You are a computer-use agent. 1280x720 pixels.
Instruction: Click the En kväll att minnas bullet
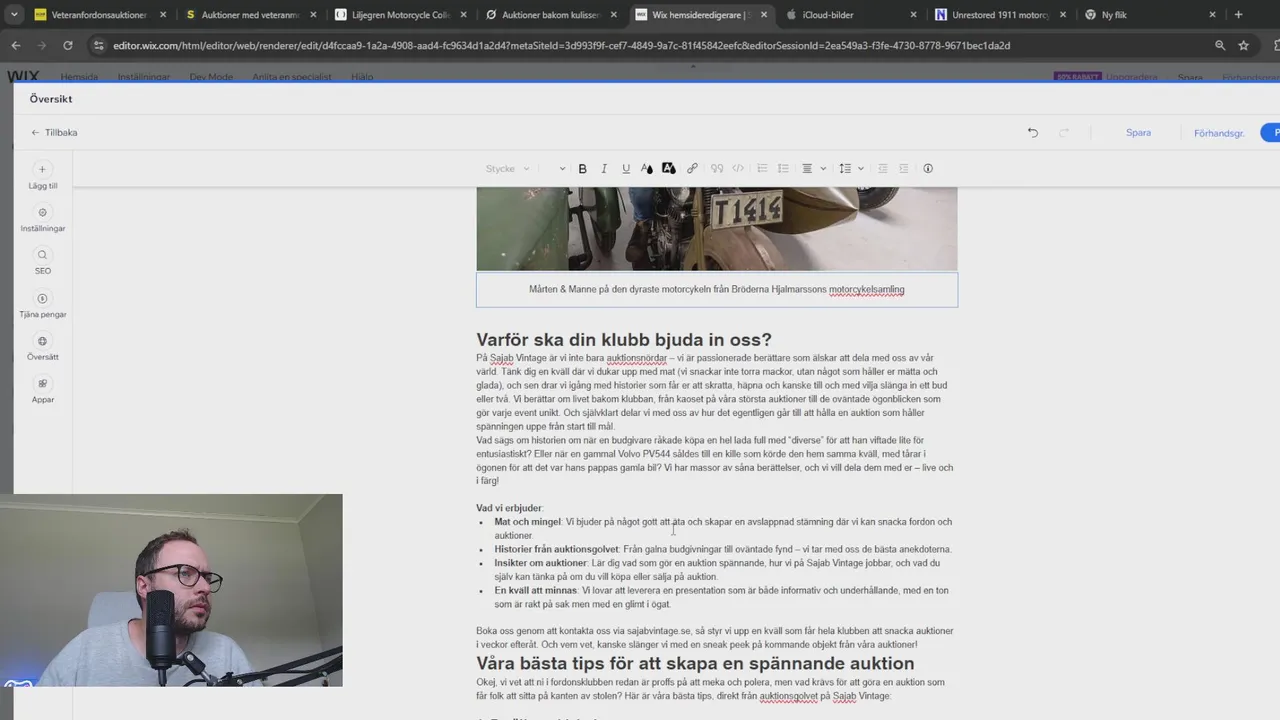click(x=721, y=597)
